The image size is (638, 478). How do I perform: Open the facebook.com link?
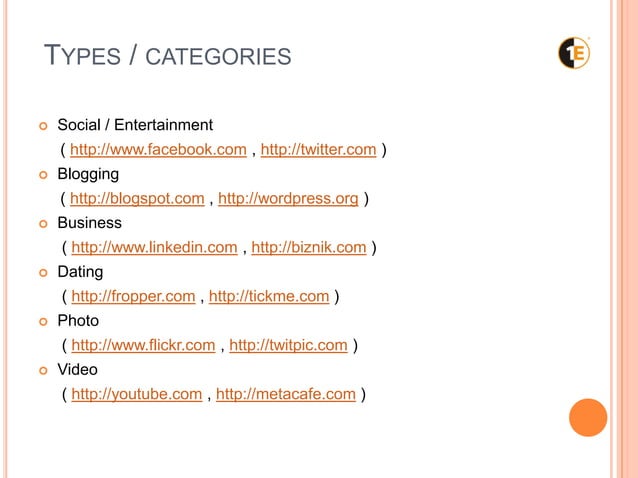[158, 150]
